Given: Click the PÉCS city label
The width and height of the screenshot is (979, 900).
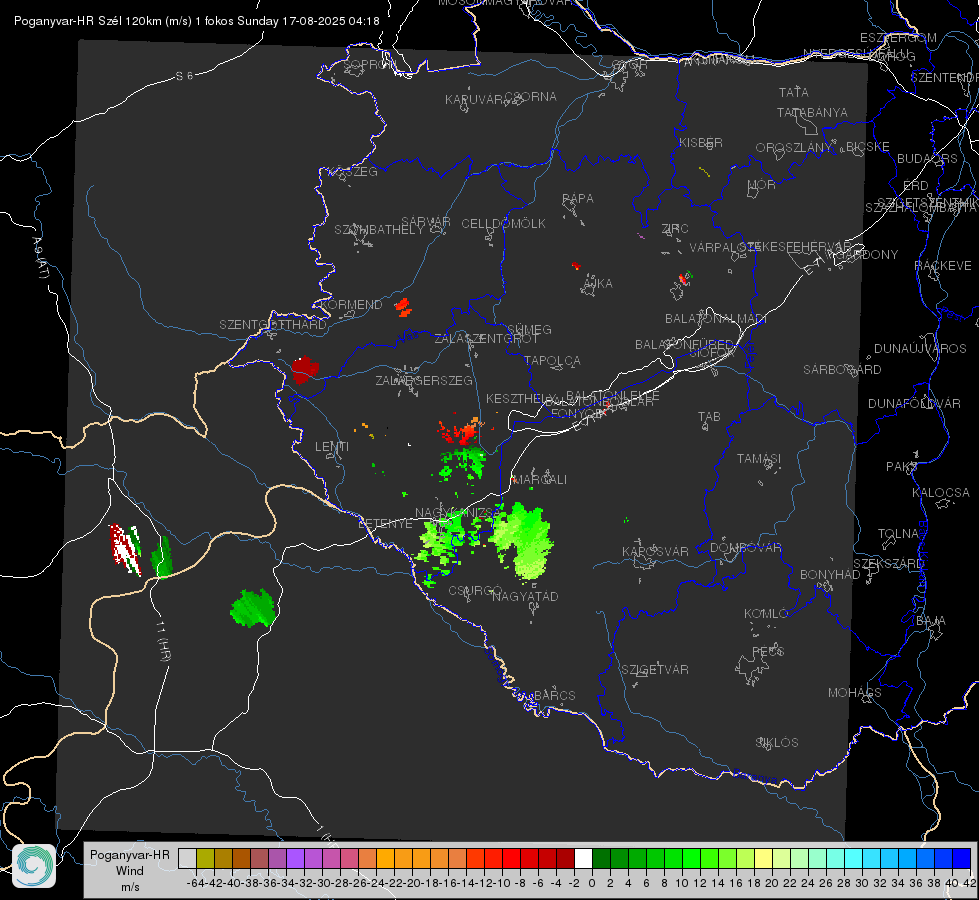Looking at the screenshot, I should click(x=767, y=651).
